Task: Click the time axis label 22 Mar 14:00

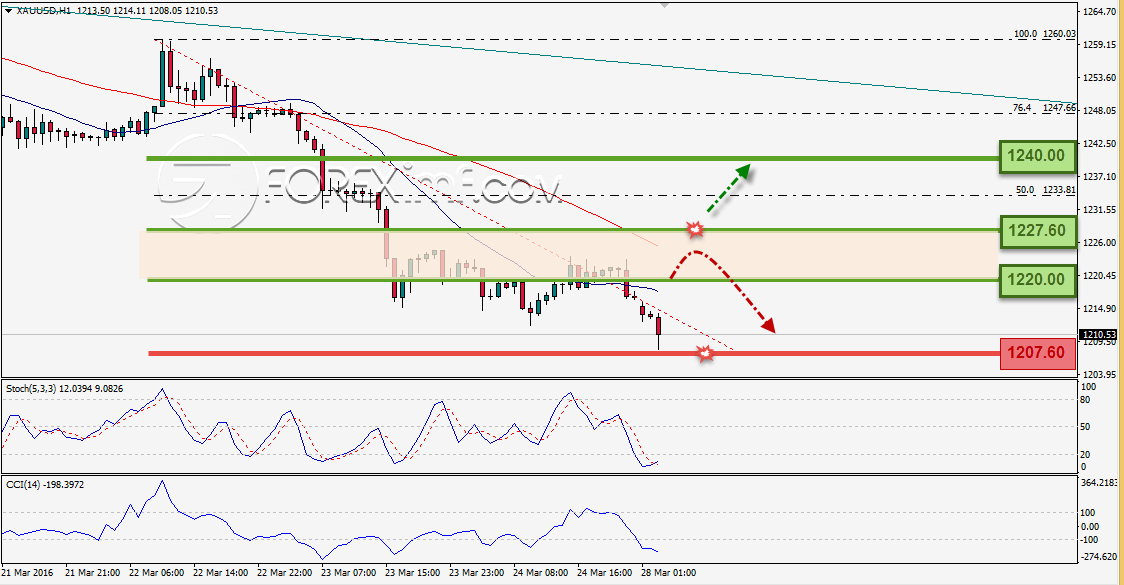Action: (221, 573)
